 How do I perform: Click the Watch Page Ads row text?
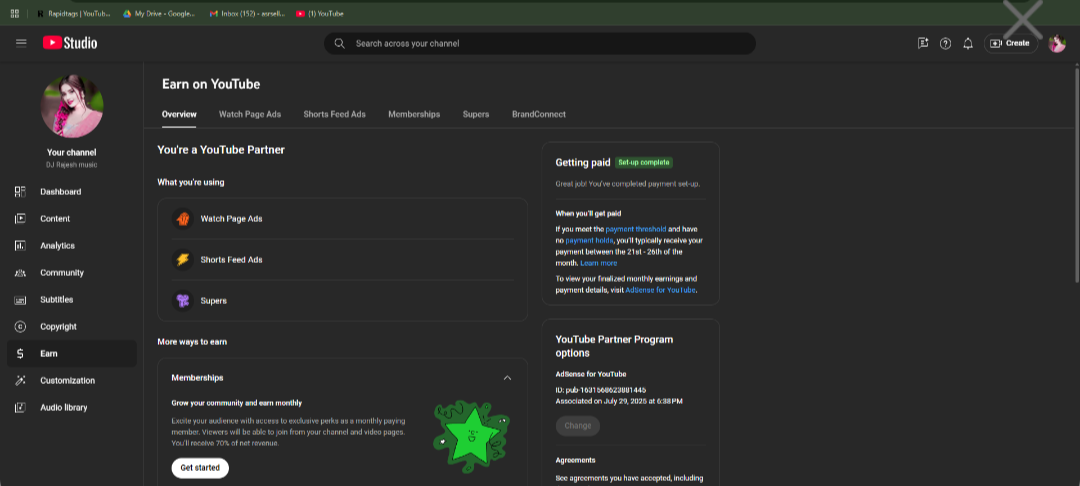point(231,218)
